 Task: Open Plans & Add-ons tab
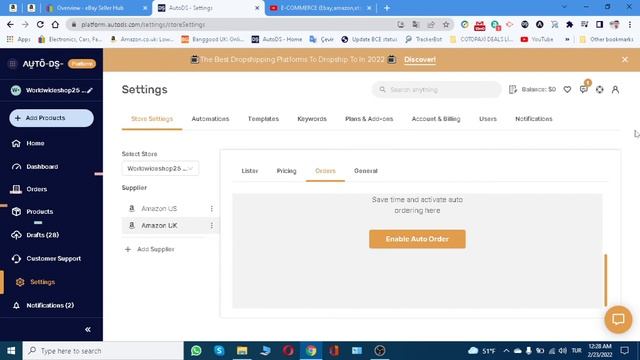pyautogui.click(x=369, y=119)
